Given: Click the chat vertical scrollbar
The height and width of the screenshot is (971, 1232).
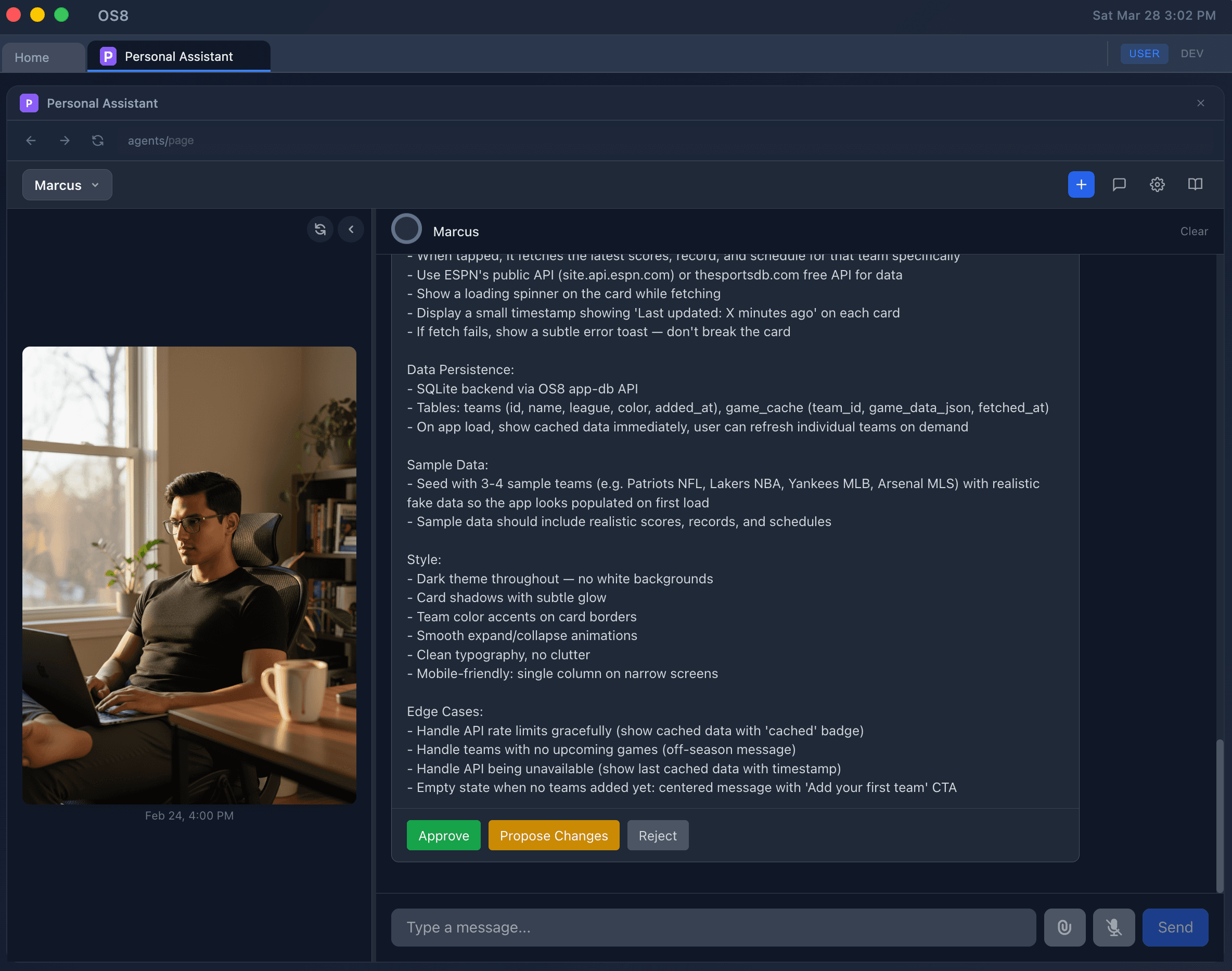Looking at the screenshot, I should (1219, 815).
